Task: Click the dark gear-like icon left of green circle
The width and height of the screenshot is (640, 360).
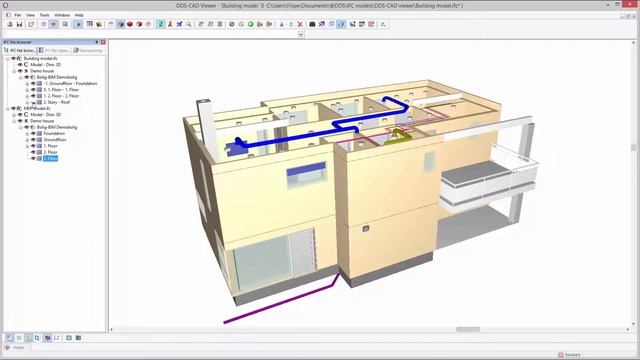Action: [x=232, y=24]
